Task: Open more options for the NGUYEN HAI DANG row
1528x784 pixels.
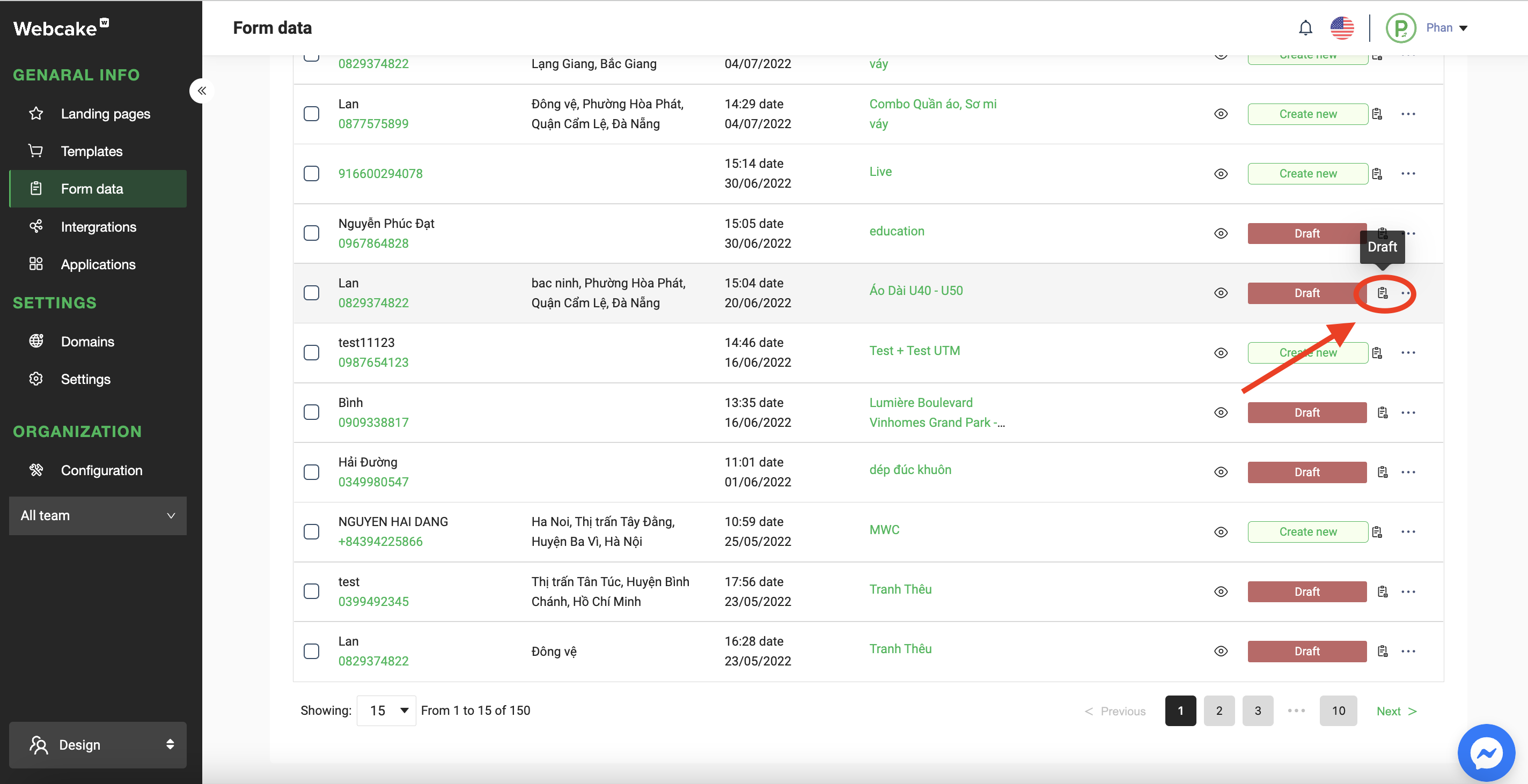Action: (x=1408, y=532)
